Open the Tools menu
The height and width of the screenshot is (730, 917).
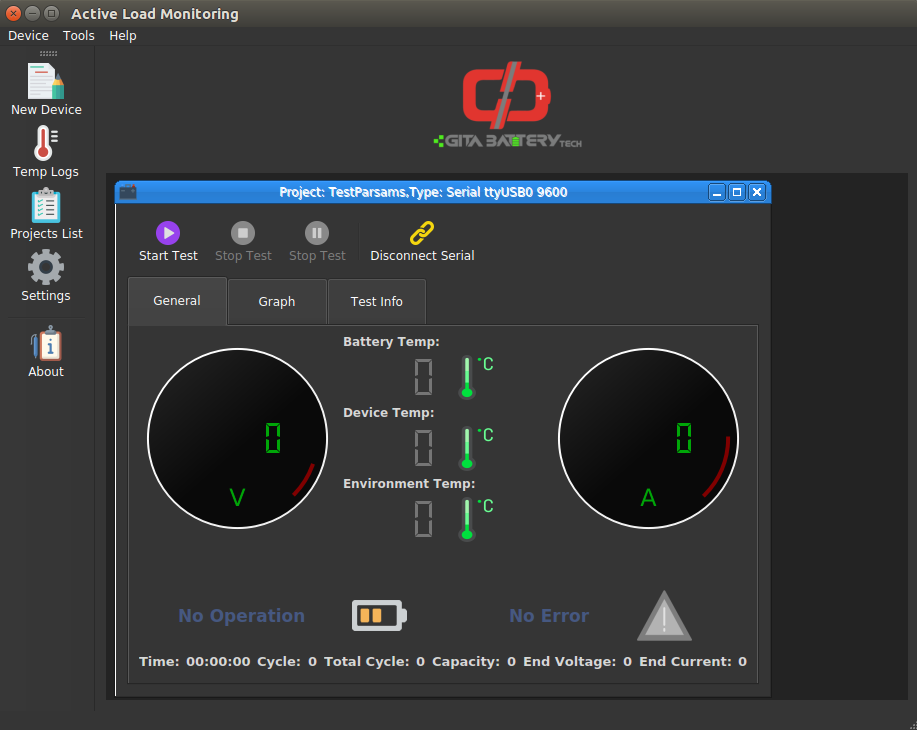point(79,36)
